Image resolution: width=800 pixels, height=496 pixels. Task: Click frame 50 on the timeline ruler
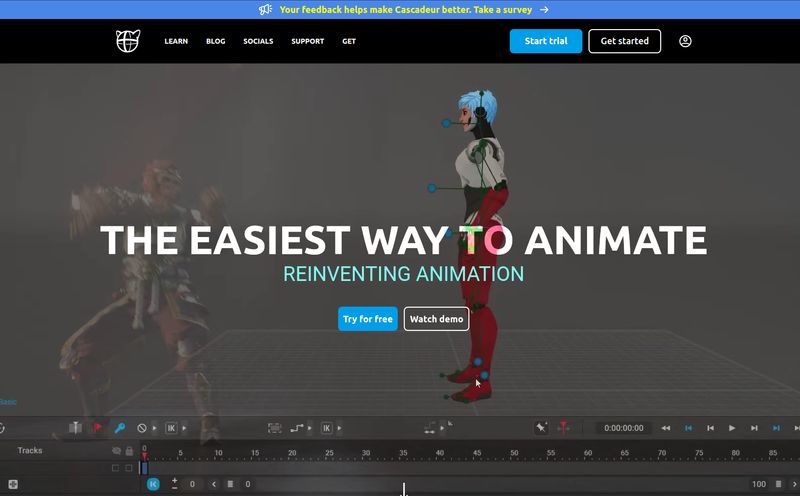point(514,453)
